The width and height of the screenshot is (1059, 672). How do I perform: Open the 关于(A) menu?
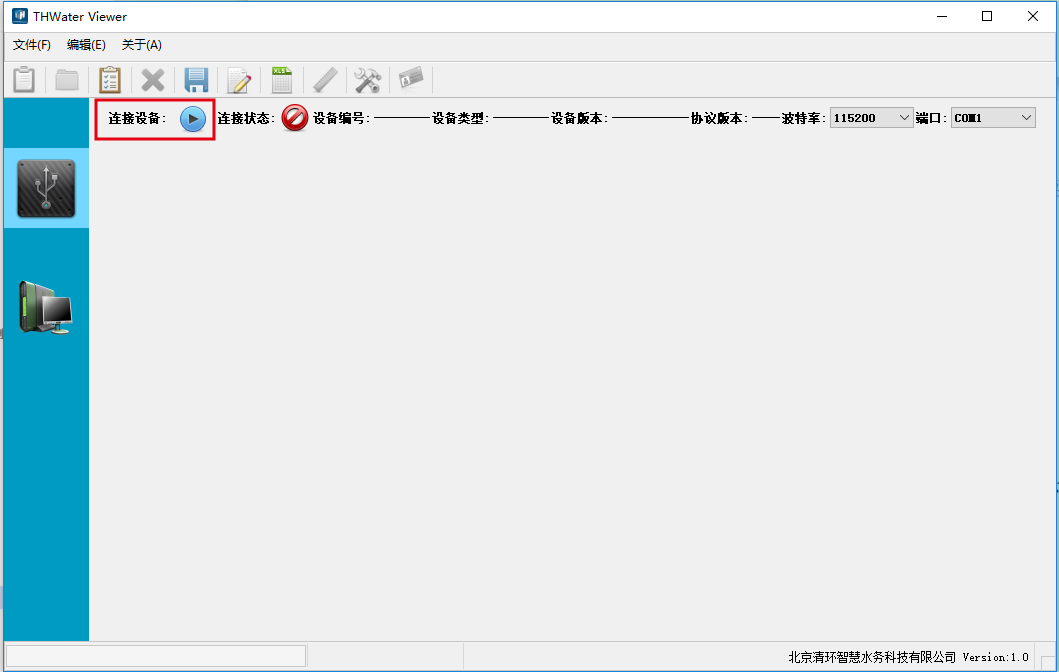(x=142, y=45)
